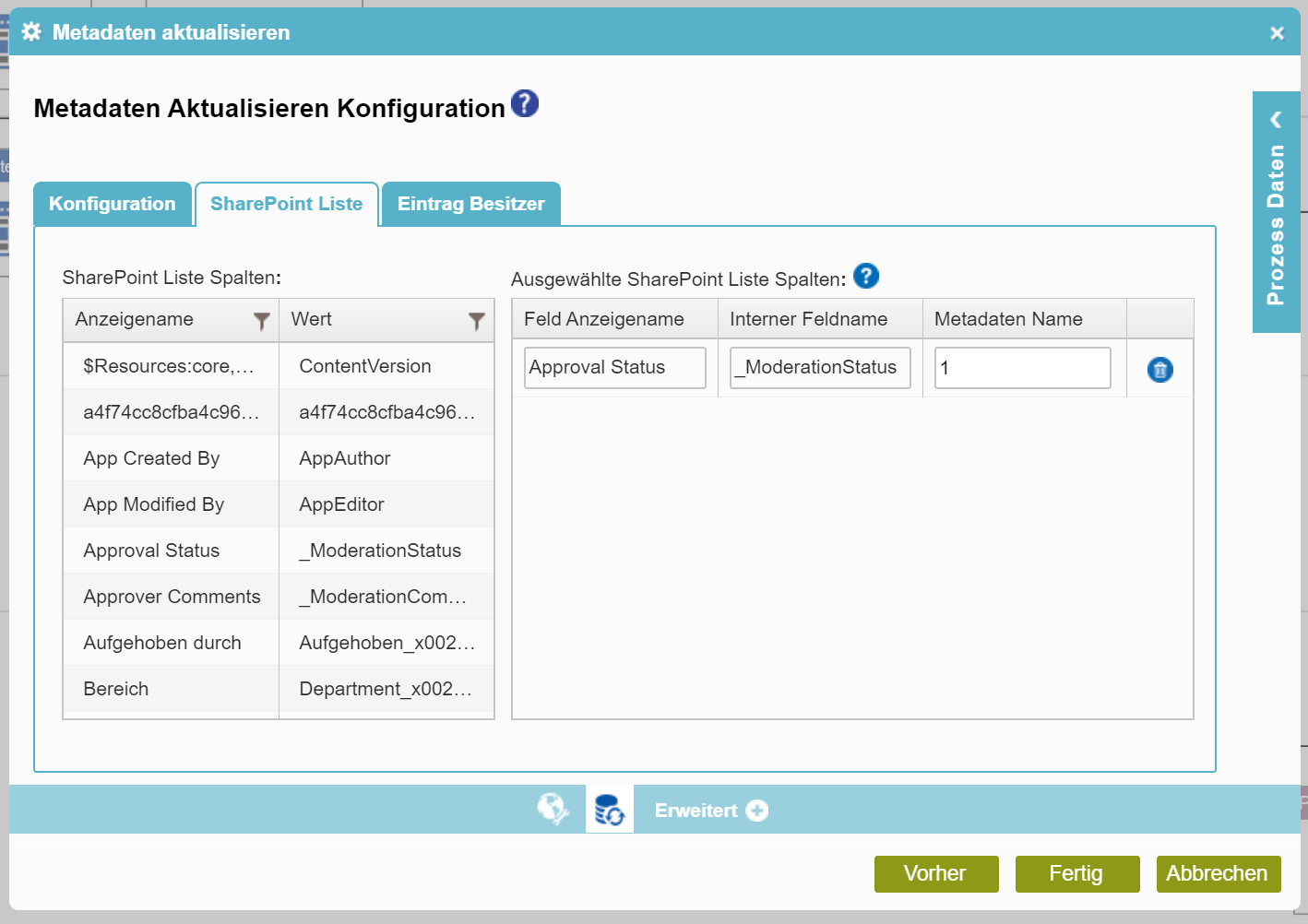Delete the Approval Status row with trash icon
The height and width of the screenshot is (924, 1308).
[1159, 370]
